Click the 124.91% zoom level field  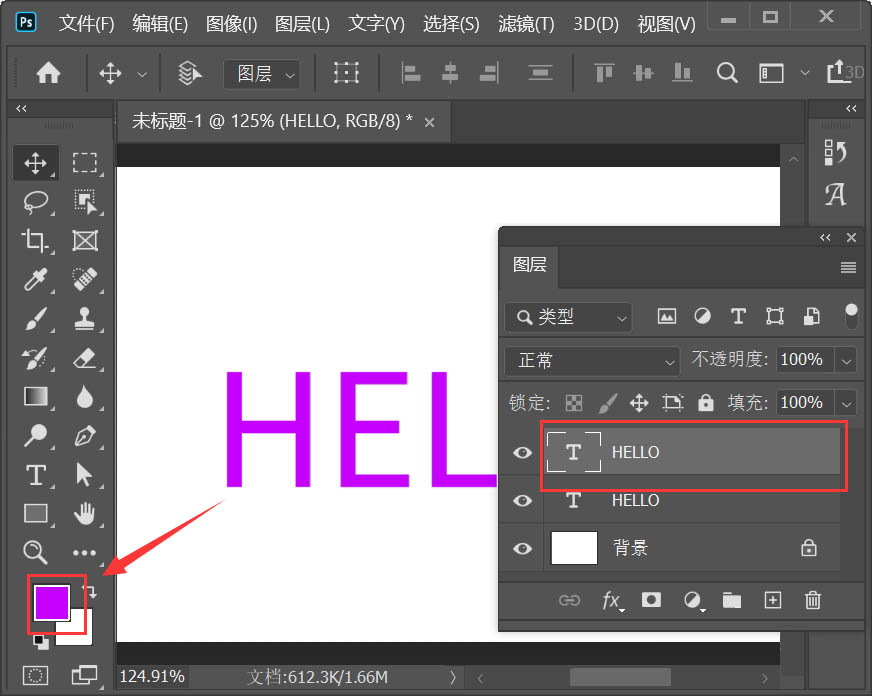pos(151,677)
